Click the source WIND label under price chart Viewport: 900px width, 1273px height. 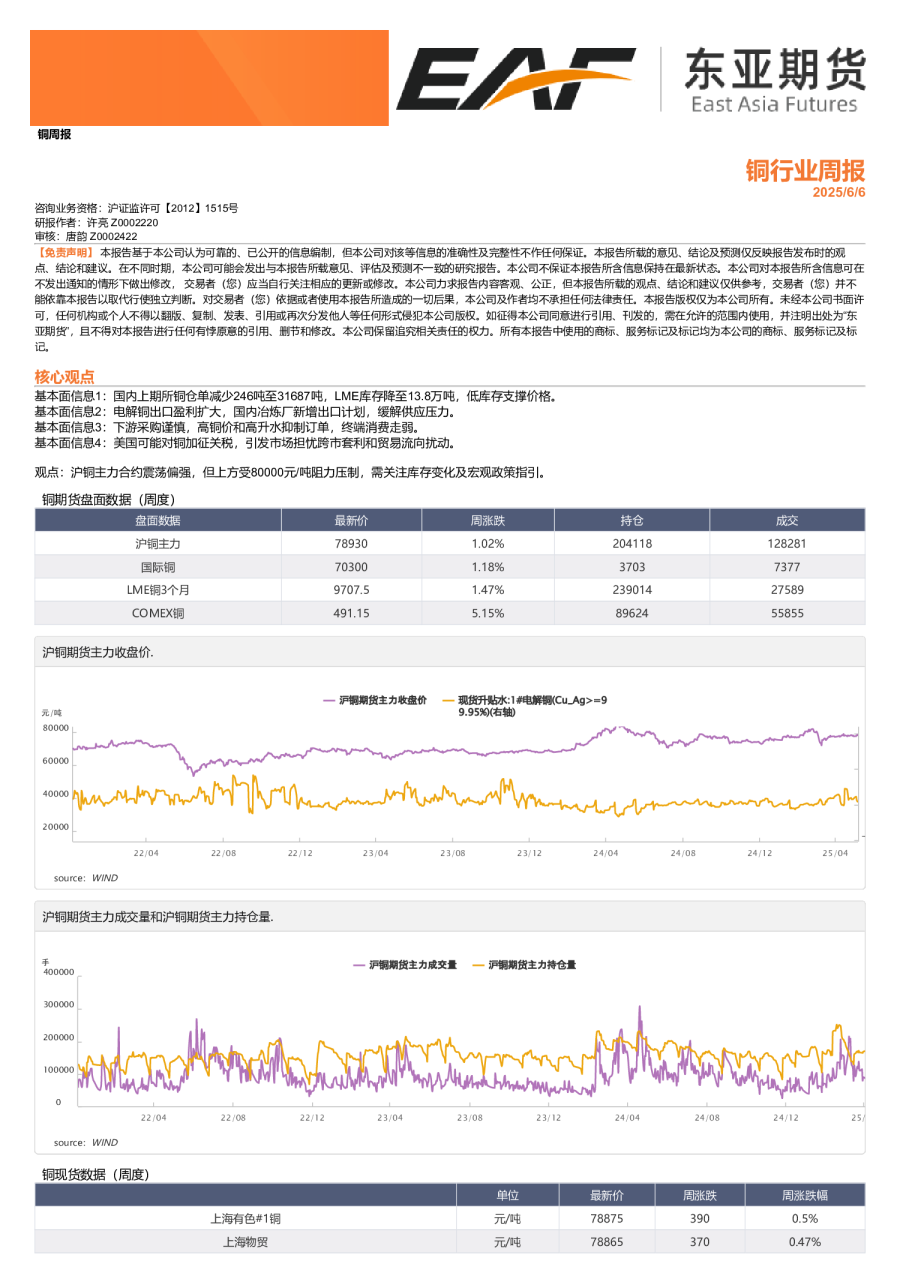coord(86,876)
